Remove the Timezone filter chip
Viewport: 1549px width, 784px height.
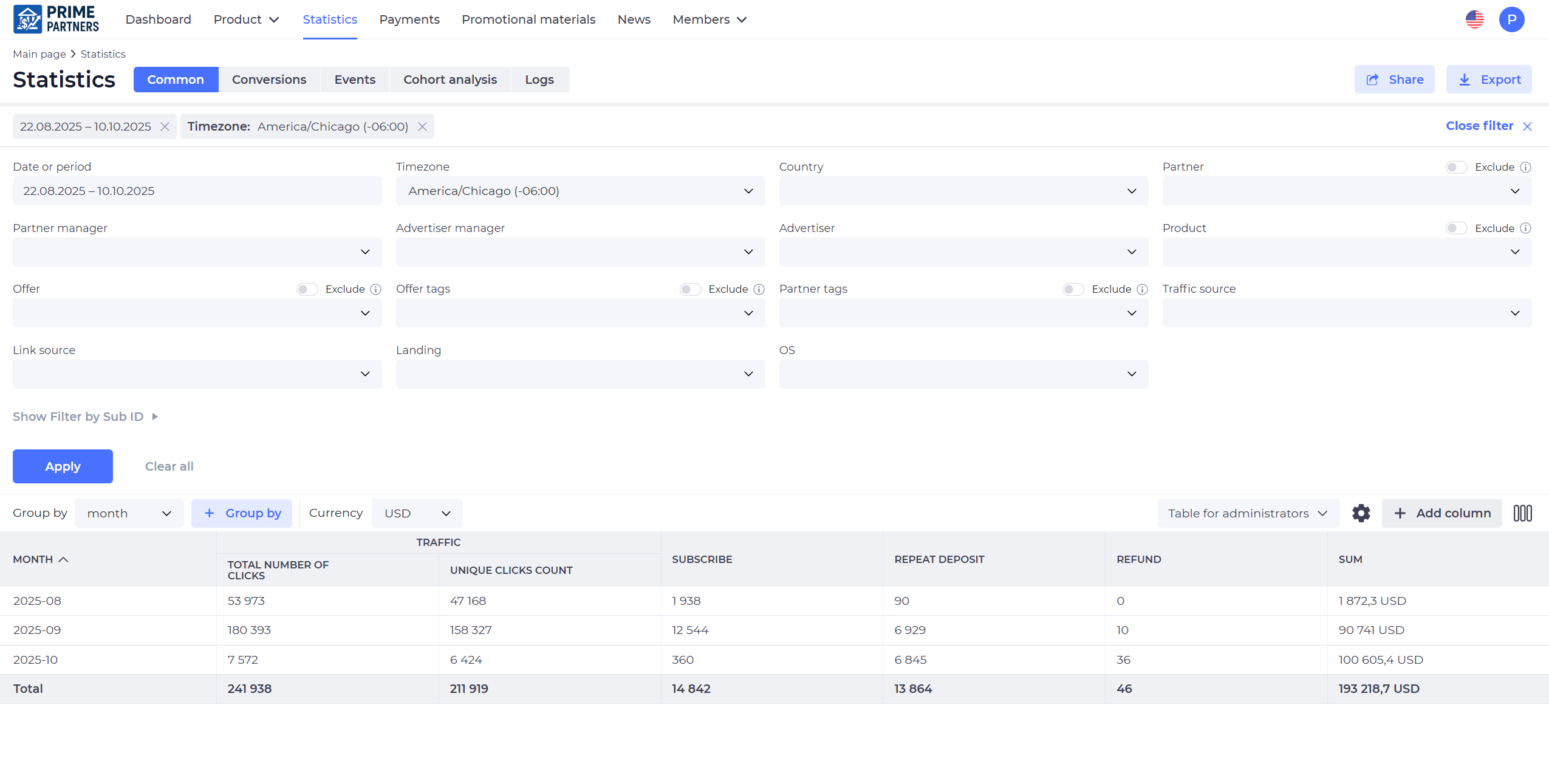click(x=422, y=126)
